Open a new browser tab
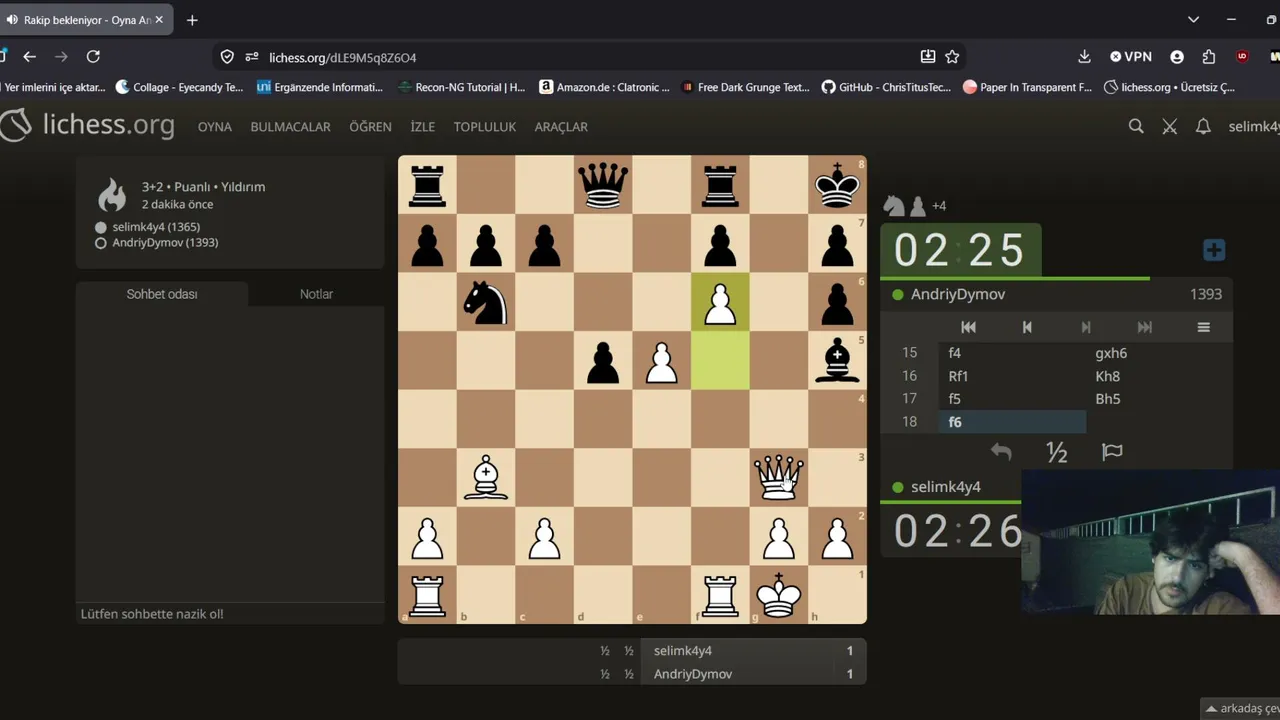The image size is (1280, 720). tap(192, 20)
